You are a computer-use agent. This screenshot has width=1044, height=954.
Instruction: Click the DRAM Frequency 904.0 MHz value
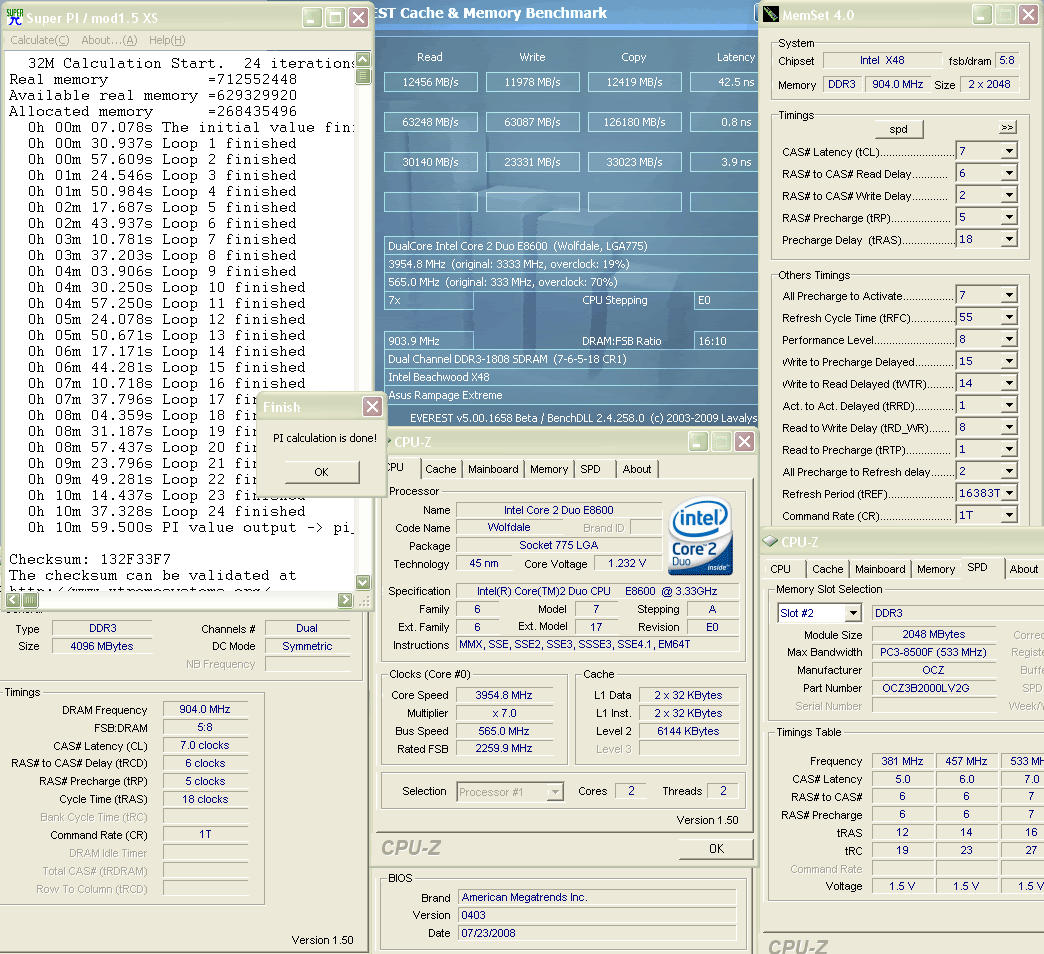(205, 709)
